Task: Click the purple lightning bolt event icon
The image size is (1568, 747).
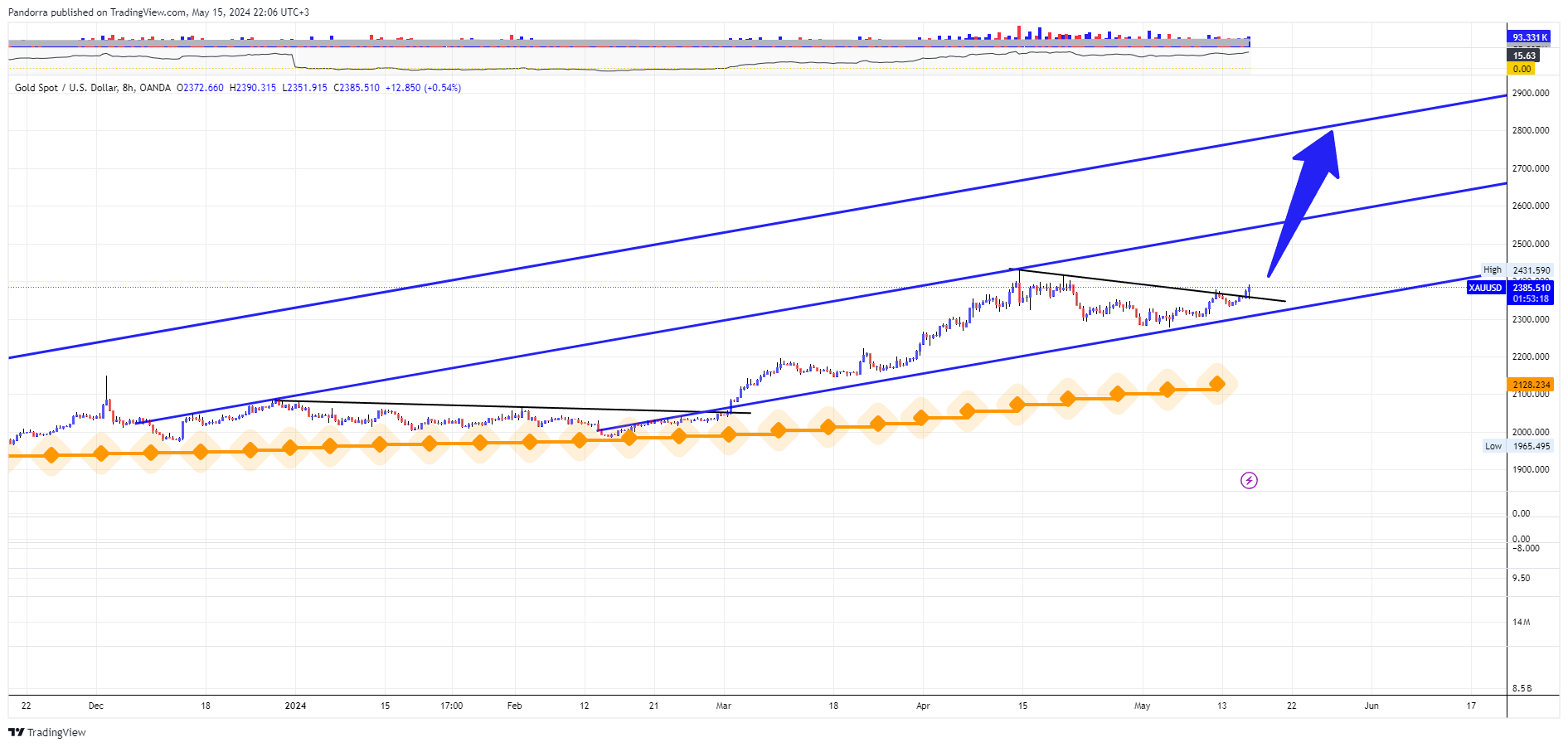Action: (1249, 480)
